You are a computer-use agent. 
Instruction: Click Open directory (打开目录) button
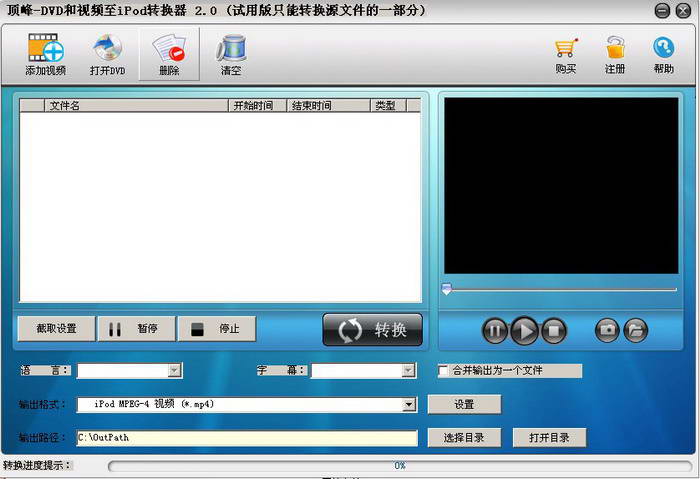pyautogui.click(x=550, y=437)
